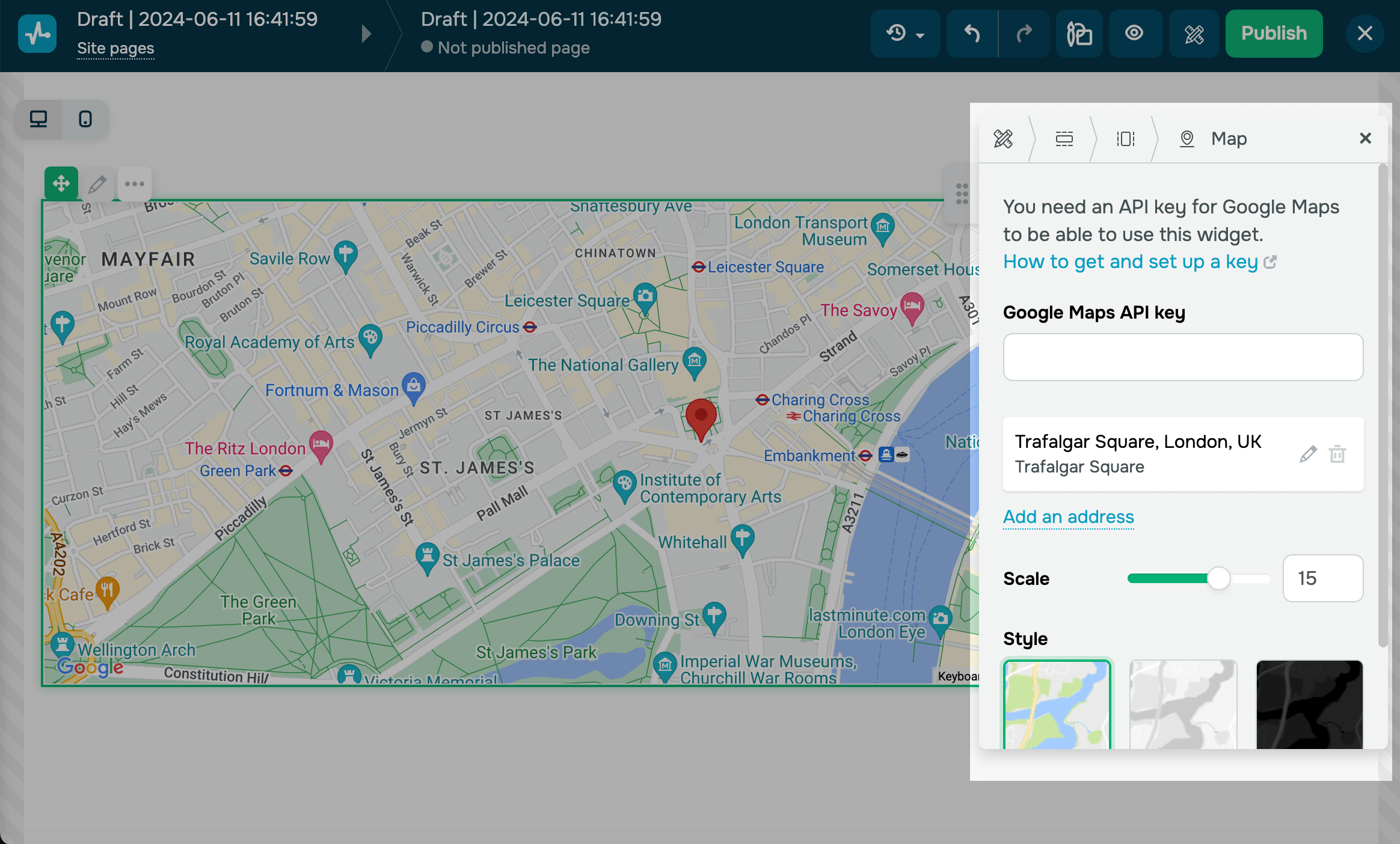Click the Scale value field showing 15
The width and height of the screenshot is (1400, 844).
click(1323, 578)
